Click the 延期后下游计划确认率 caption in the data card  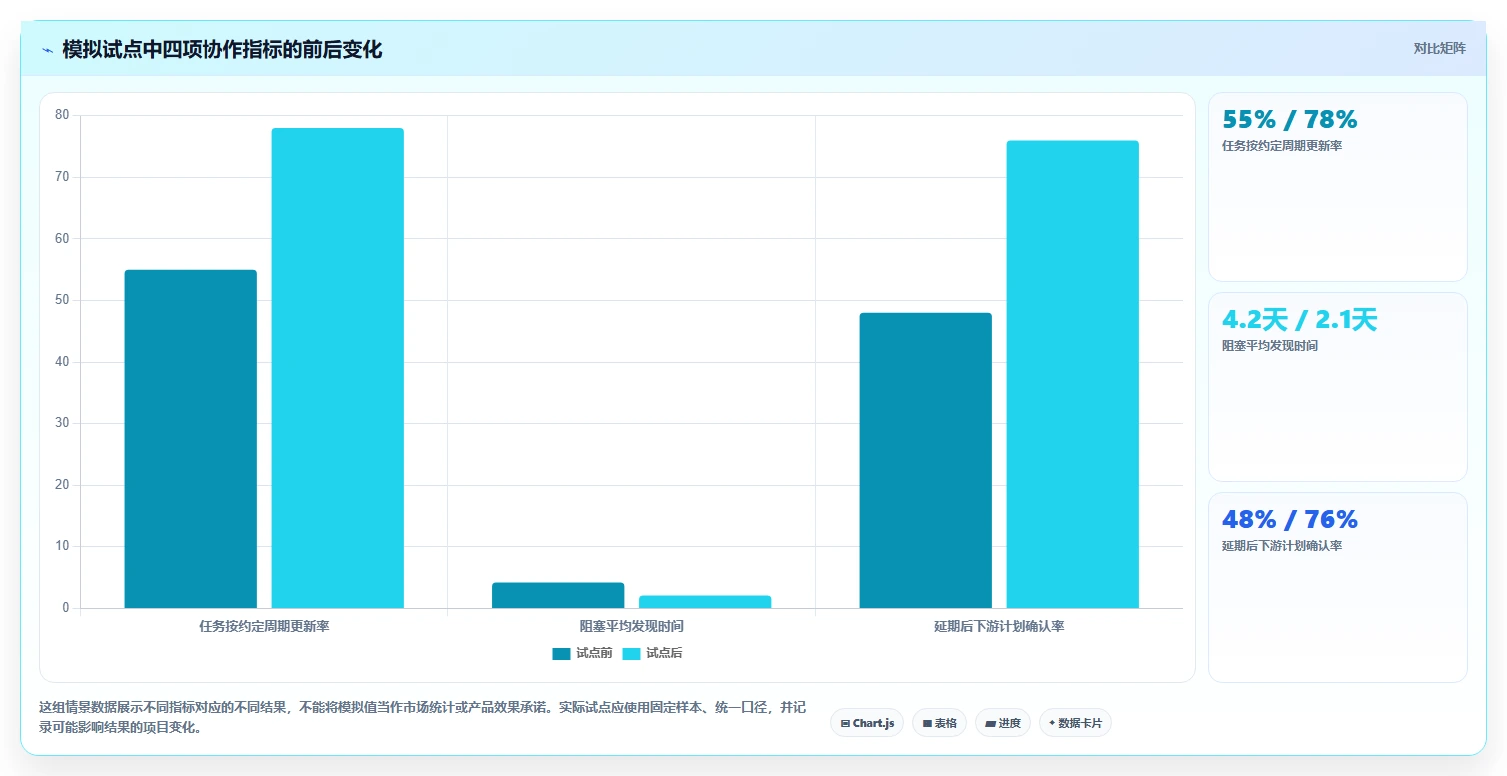(x=1282, y=546)
